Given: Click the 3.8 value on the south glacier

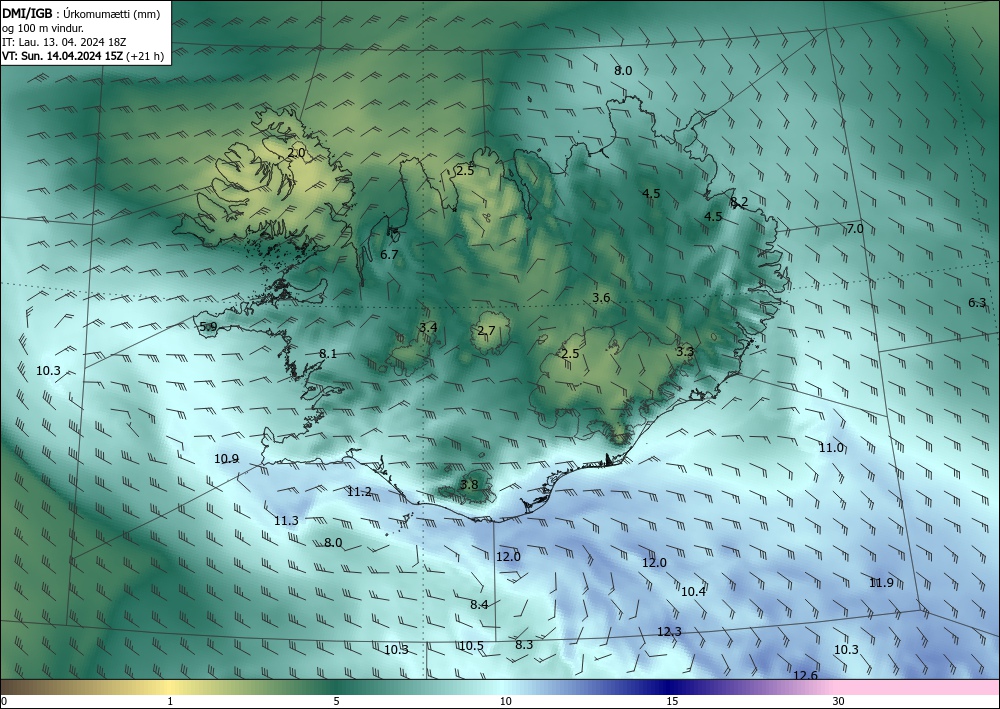Looking at the screenshot, I should point(469,485).
